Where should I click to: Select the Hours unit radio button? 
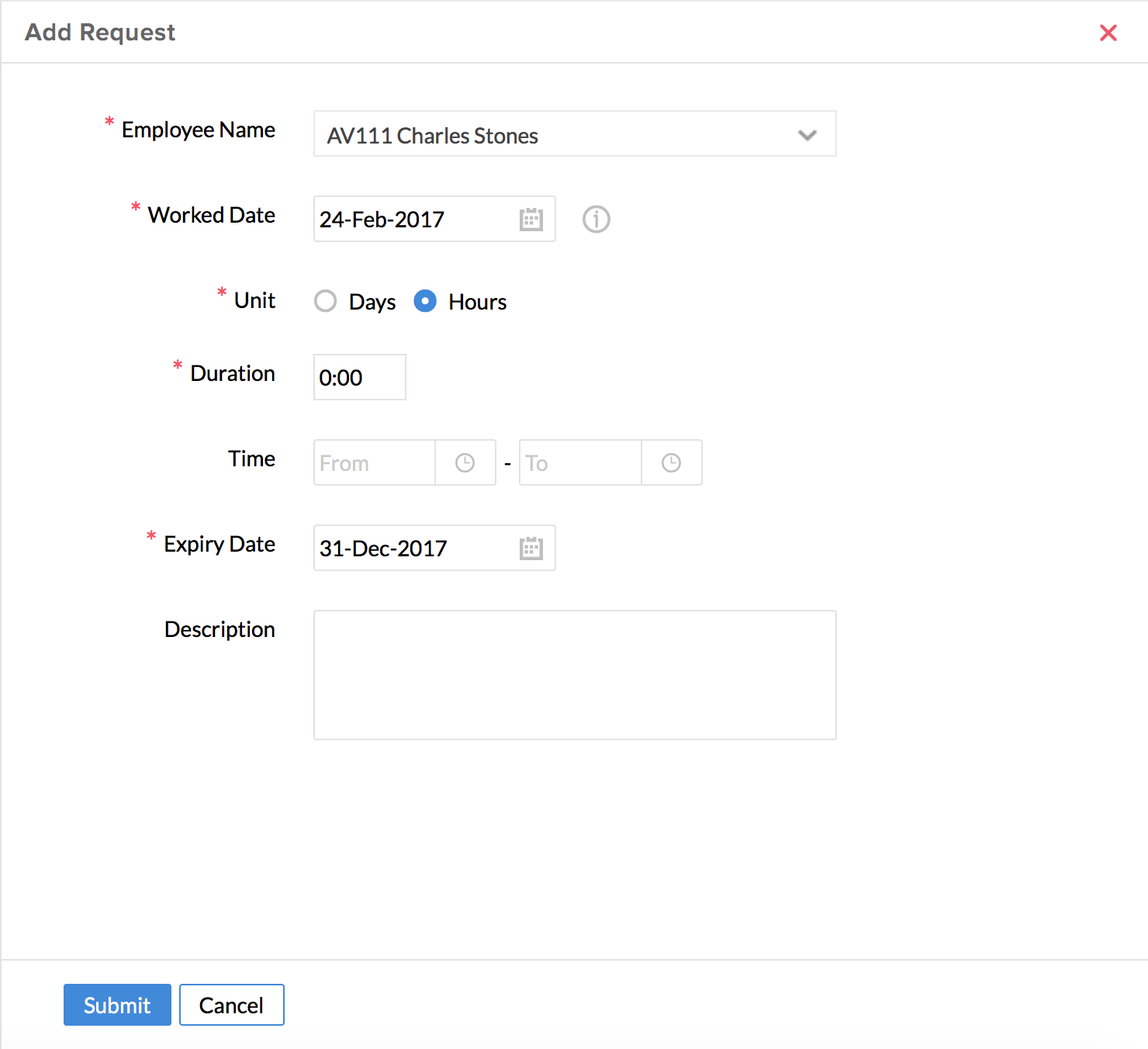pyautogui.click(x=425, y=301)
